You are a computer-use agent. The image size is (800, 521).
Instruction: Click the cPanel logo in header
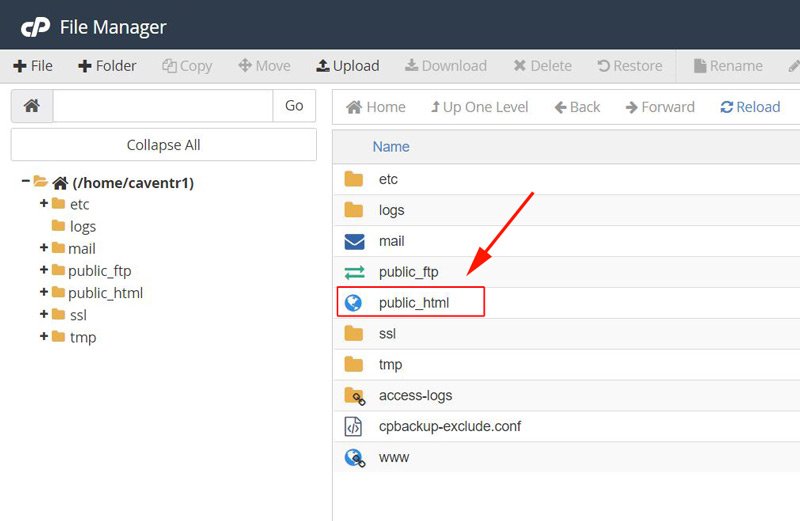(x=35, y=27)
